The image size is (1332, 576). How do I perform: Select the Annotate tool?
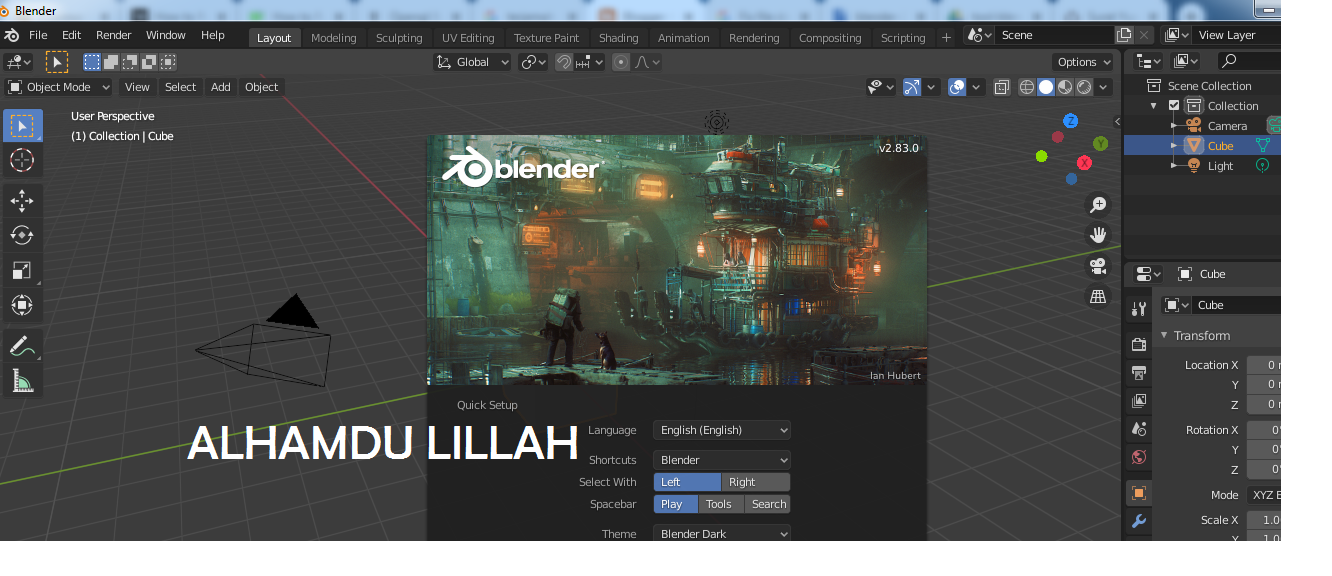click(22, 346)
